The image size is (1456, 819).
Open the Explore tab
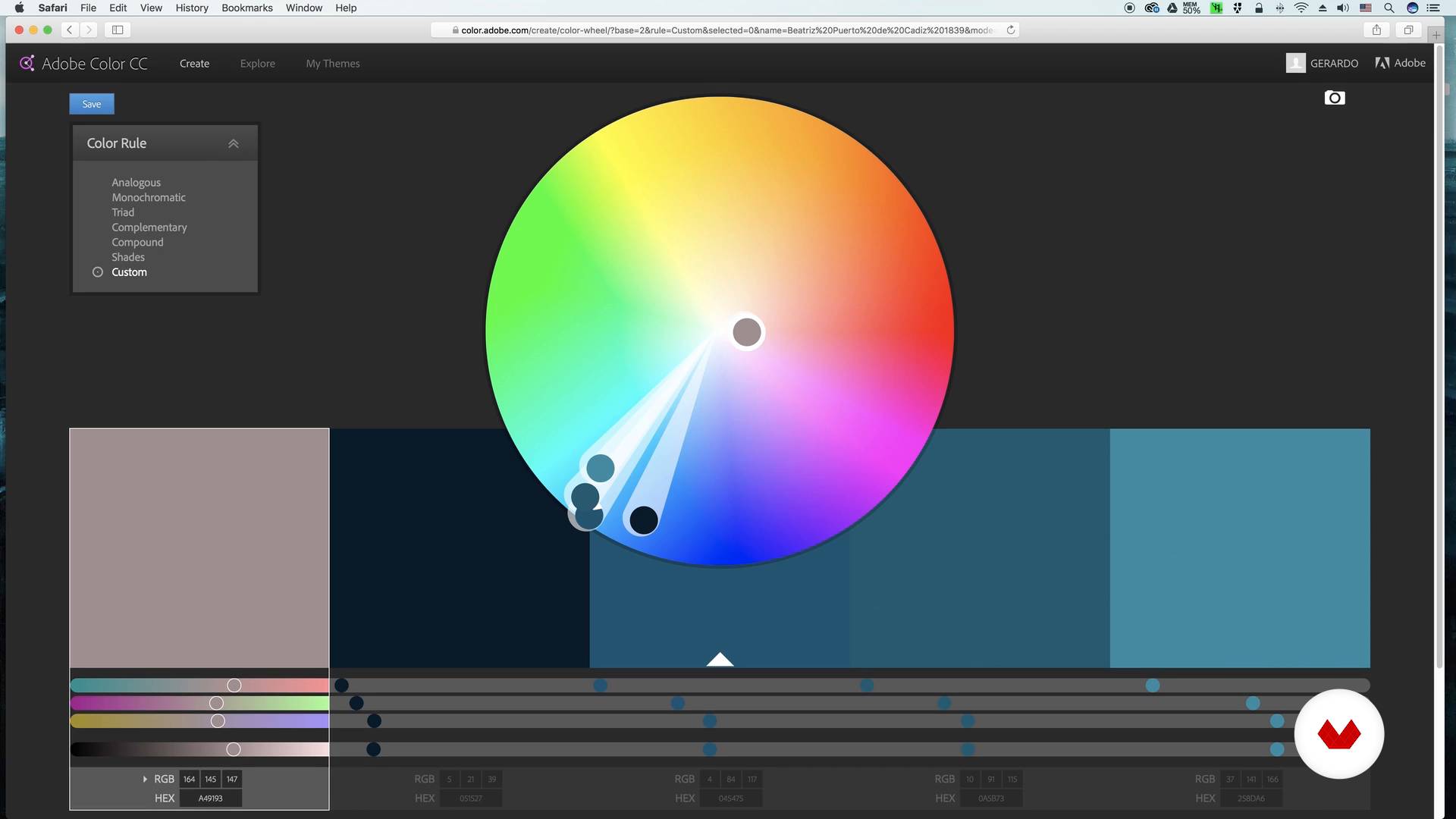point(257,64)
